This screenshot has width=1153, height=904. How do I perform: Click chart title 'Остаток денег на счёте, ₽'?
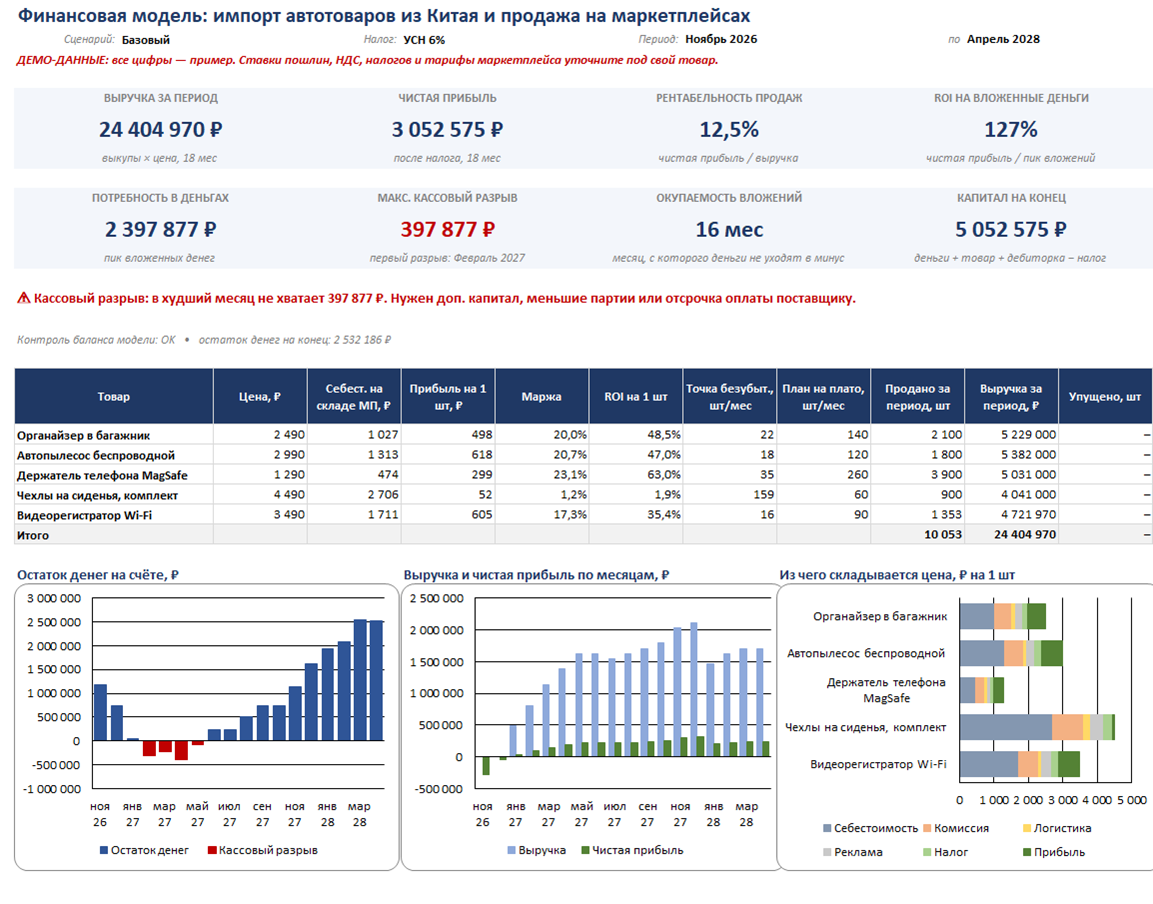(x=98, y=575)
